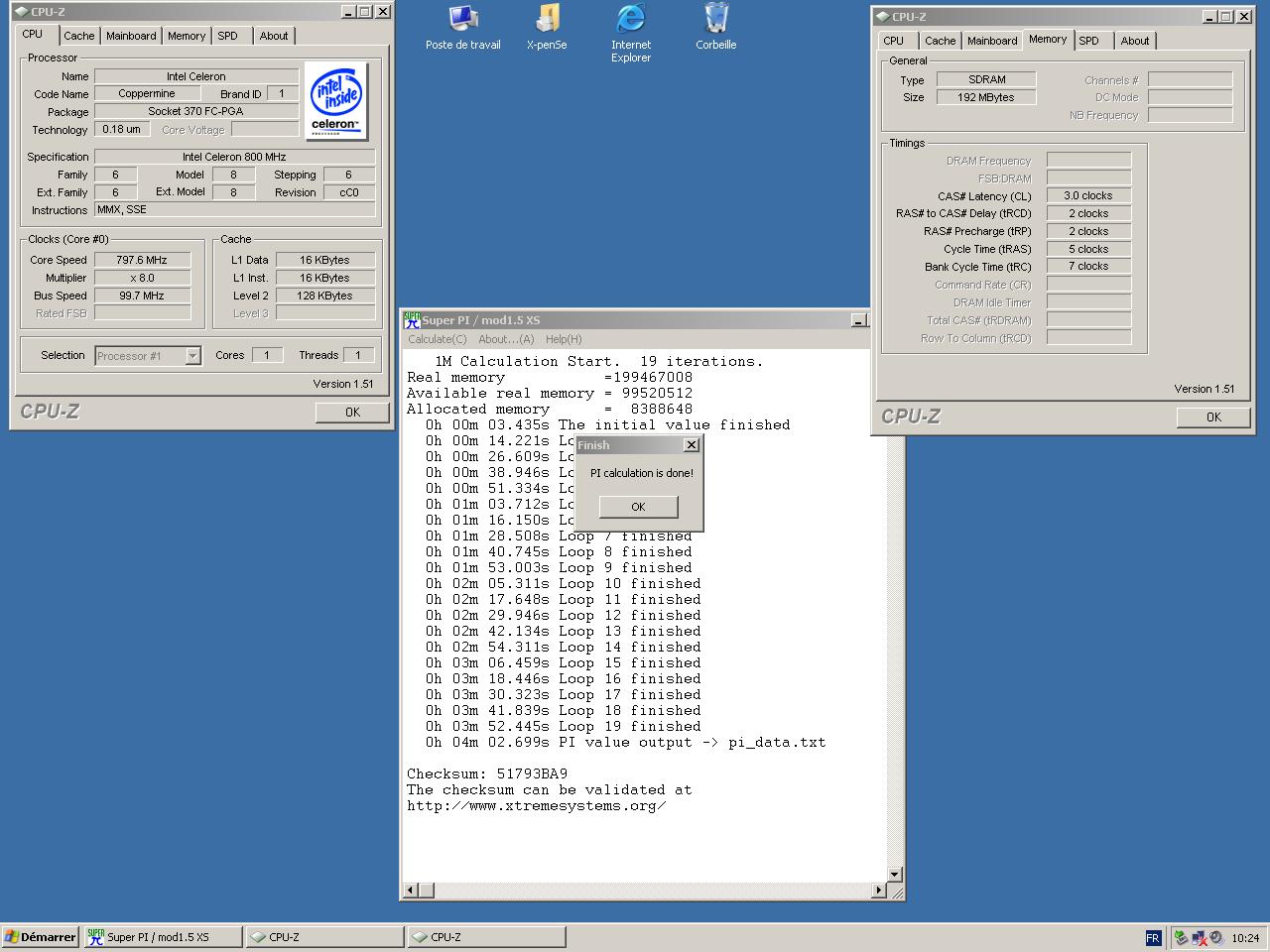
Task: Click the MMX, SSE instructions field
Action: tap(235, 210)
